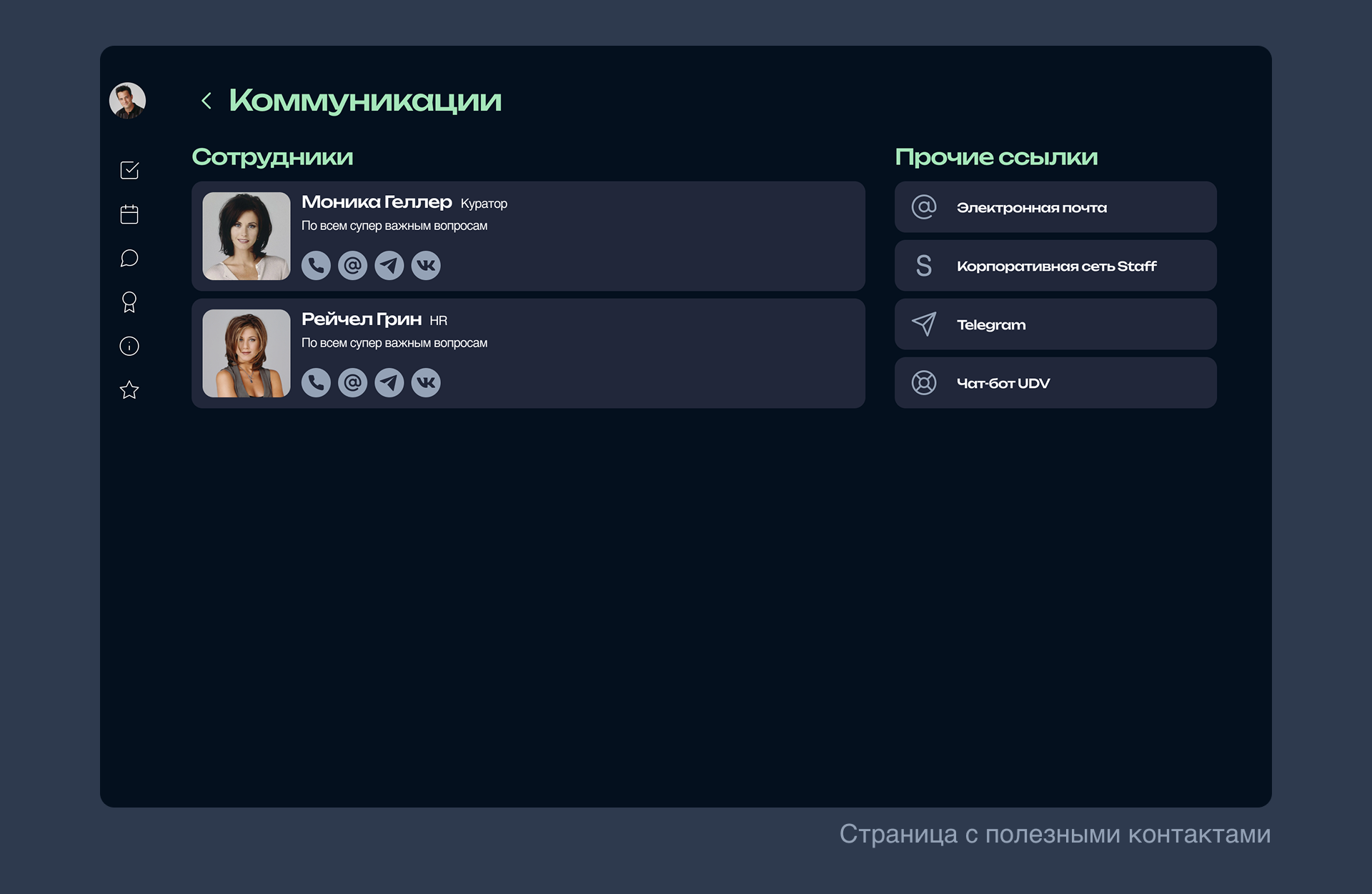Image resolution: width=1372 pixels, height=894 pixels.
Task: Click the Прочие ссылки section heading
Action: pos(996,157)
